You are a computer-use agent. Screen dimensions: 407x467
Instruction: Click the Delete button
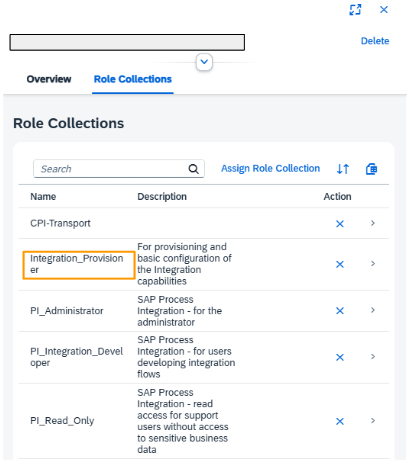tap(375, 41)
